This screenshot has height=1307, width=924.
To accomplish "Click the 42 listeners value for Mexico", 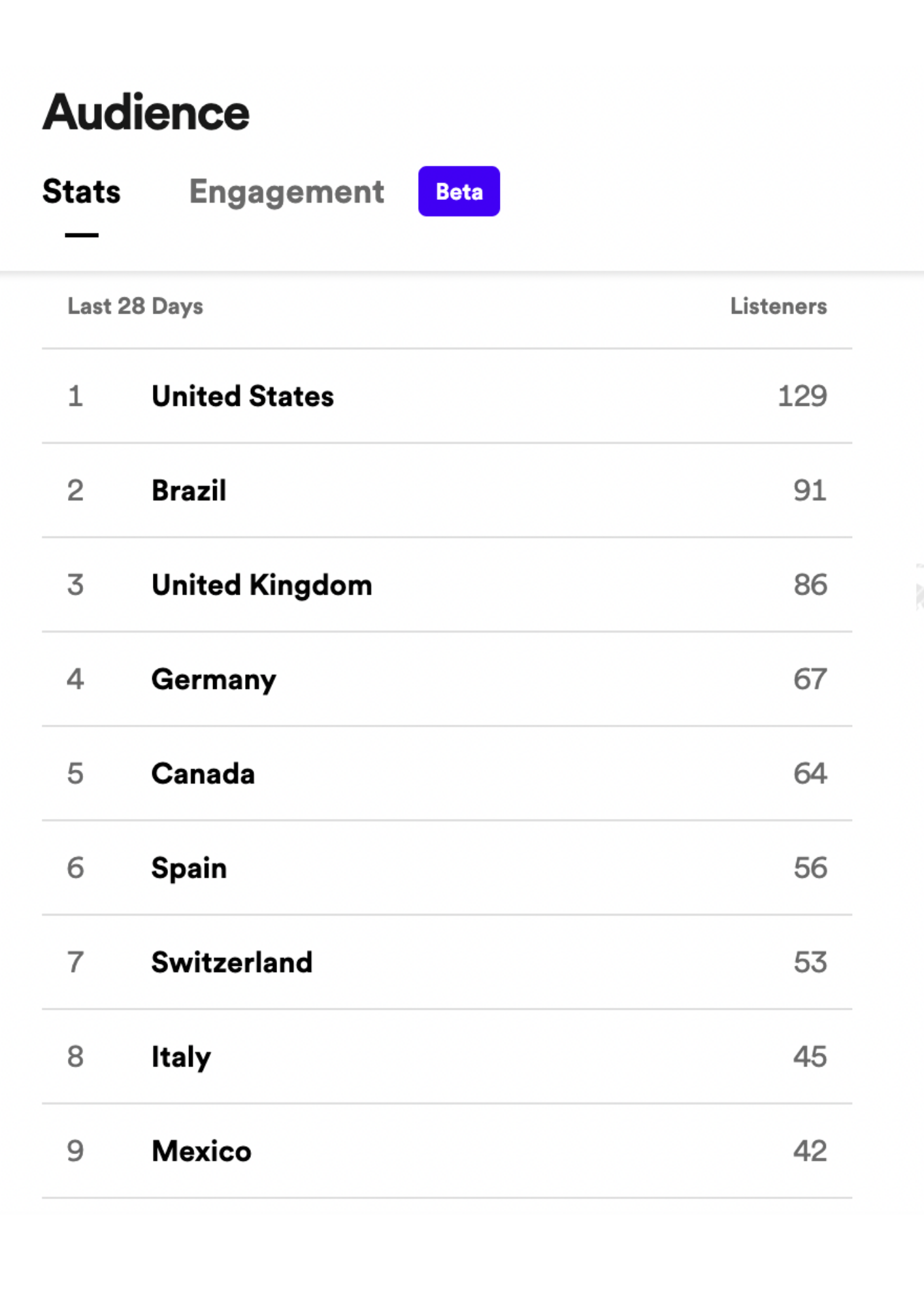I will pos(810,1151).
